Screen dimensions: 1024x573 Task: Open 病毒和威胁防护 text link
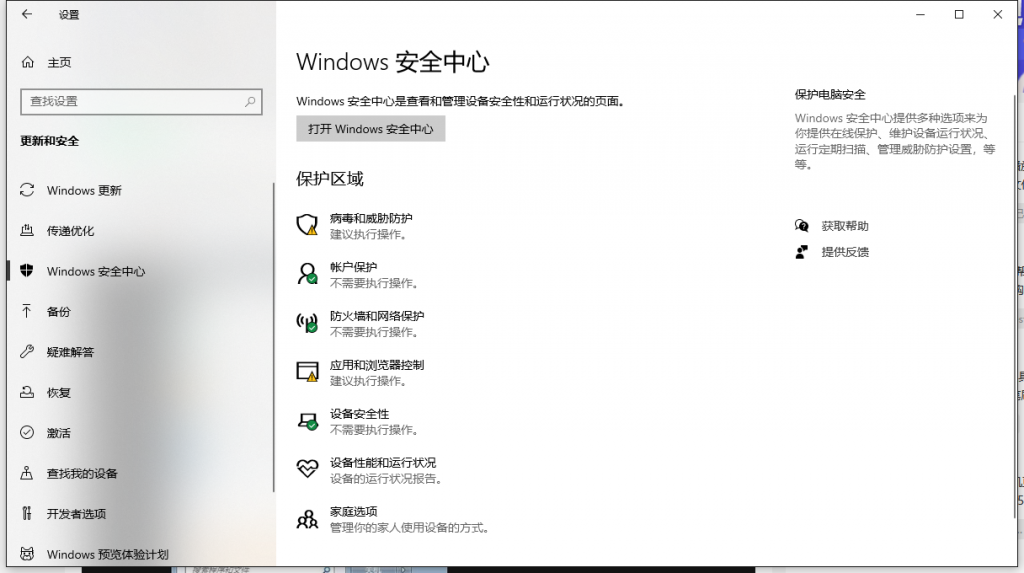click(371, 218)
